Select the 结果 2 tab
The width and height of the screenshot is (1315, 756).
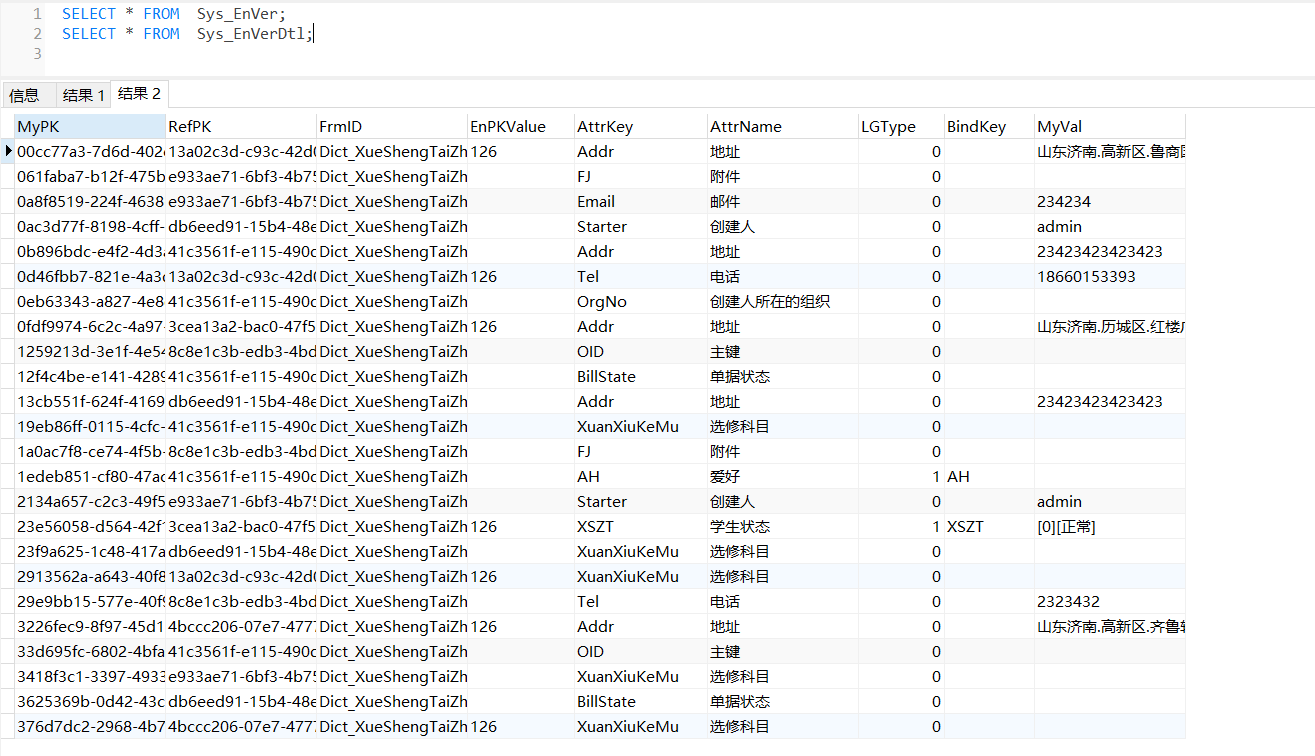139,93
